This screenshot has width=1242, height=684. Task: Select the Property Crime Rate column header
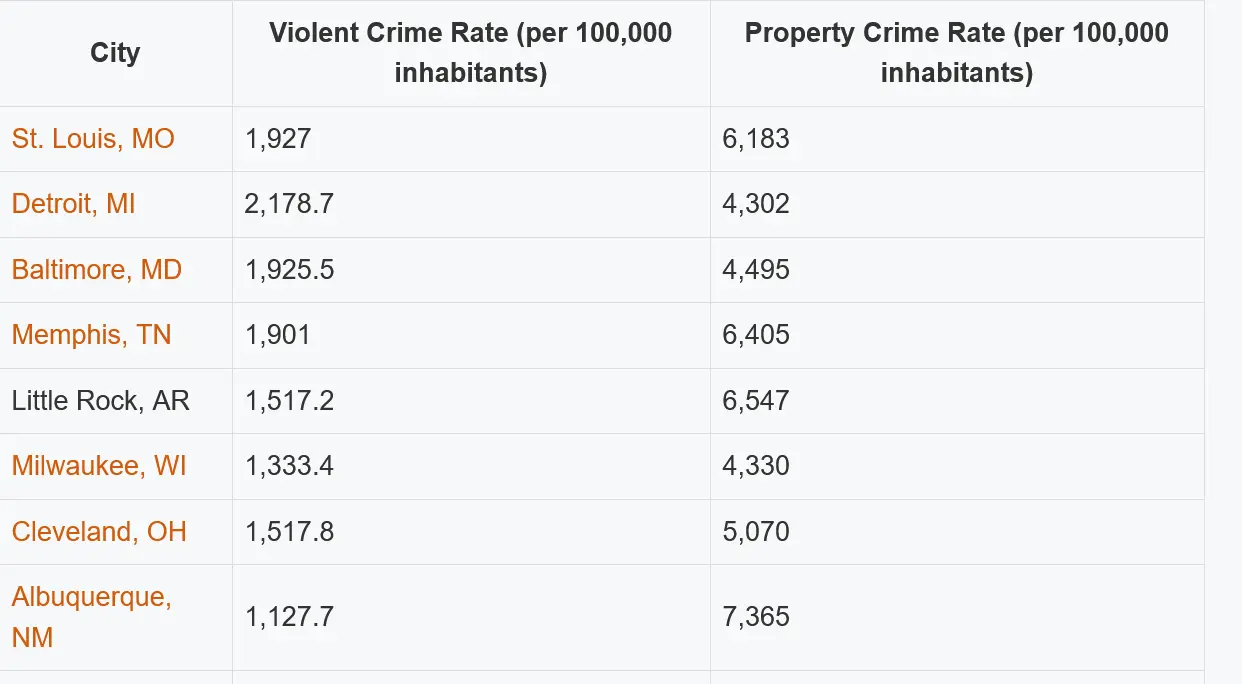(956, 53)
